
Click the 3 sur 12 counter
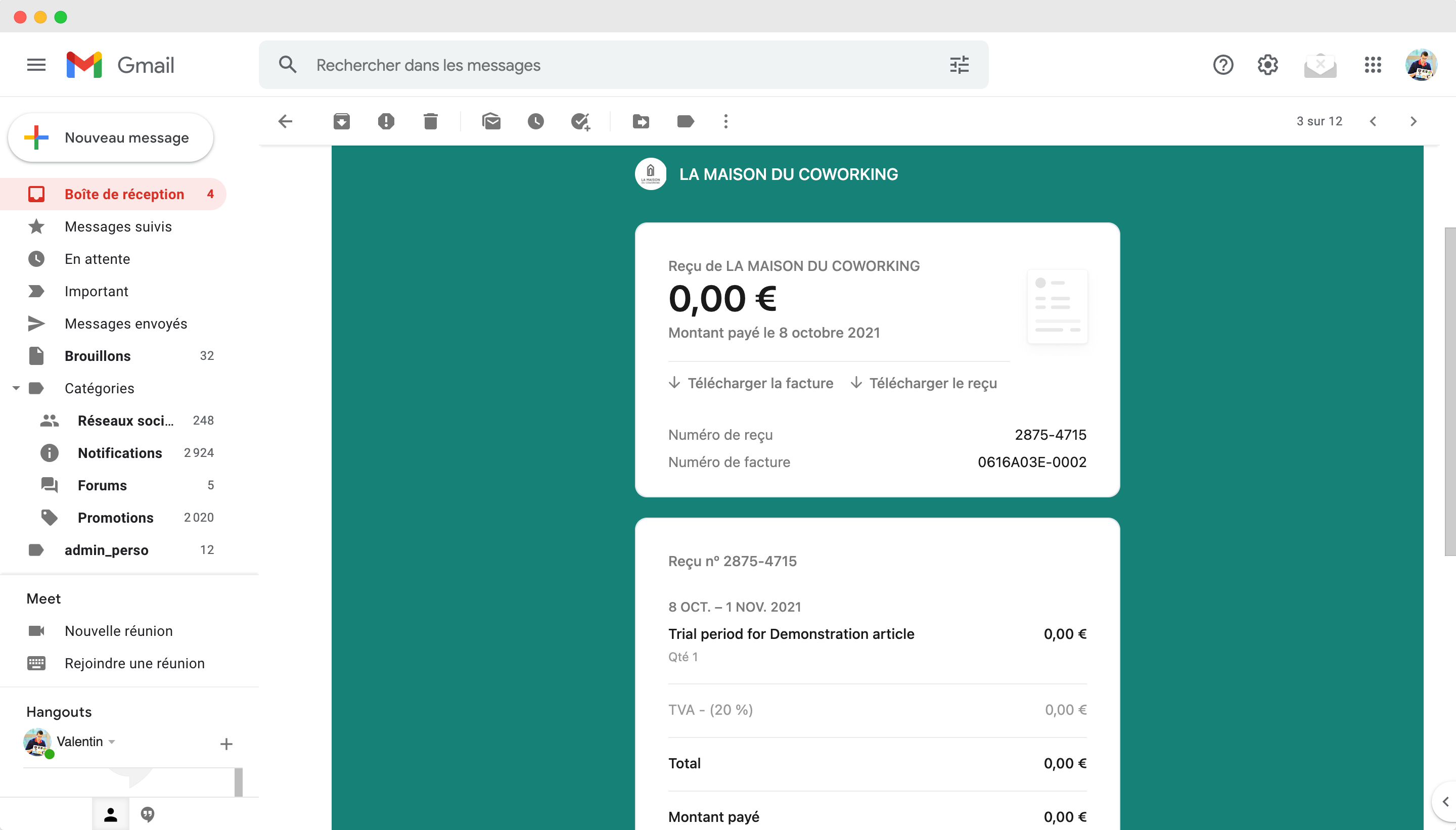[x=1319, y=121]
